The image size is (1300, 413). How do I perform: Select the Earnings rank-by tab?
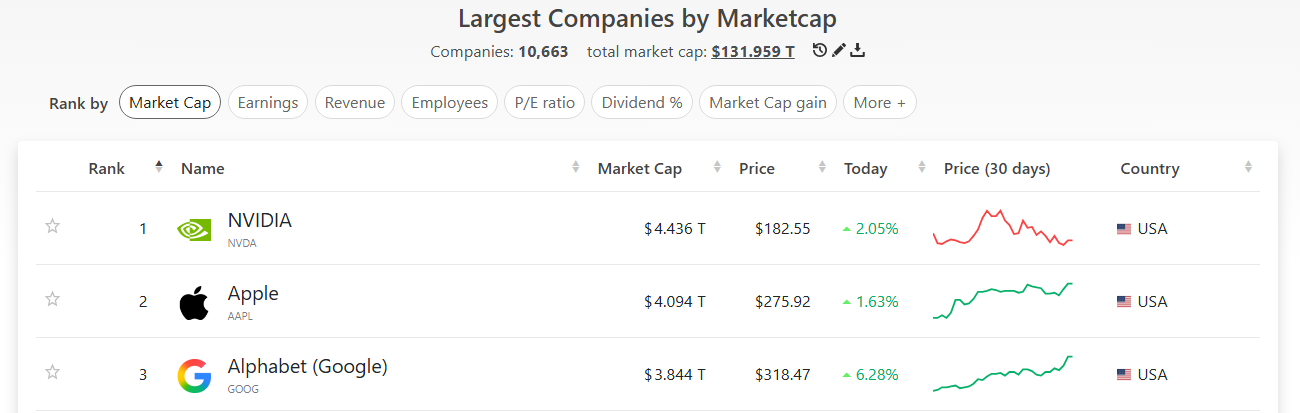tap(268, 102)
